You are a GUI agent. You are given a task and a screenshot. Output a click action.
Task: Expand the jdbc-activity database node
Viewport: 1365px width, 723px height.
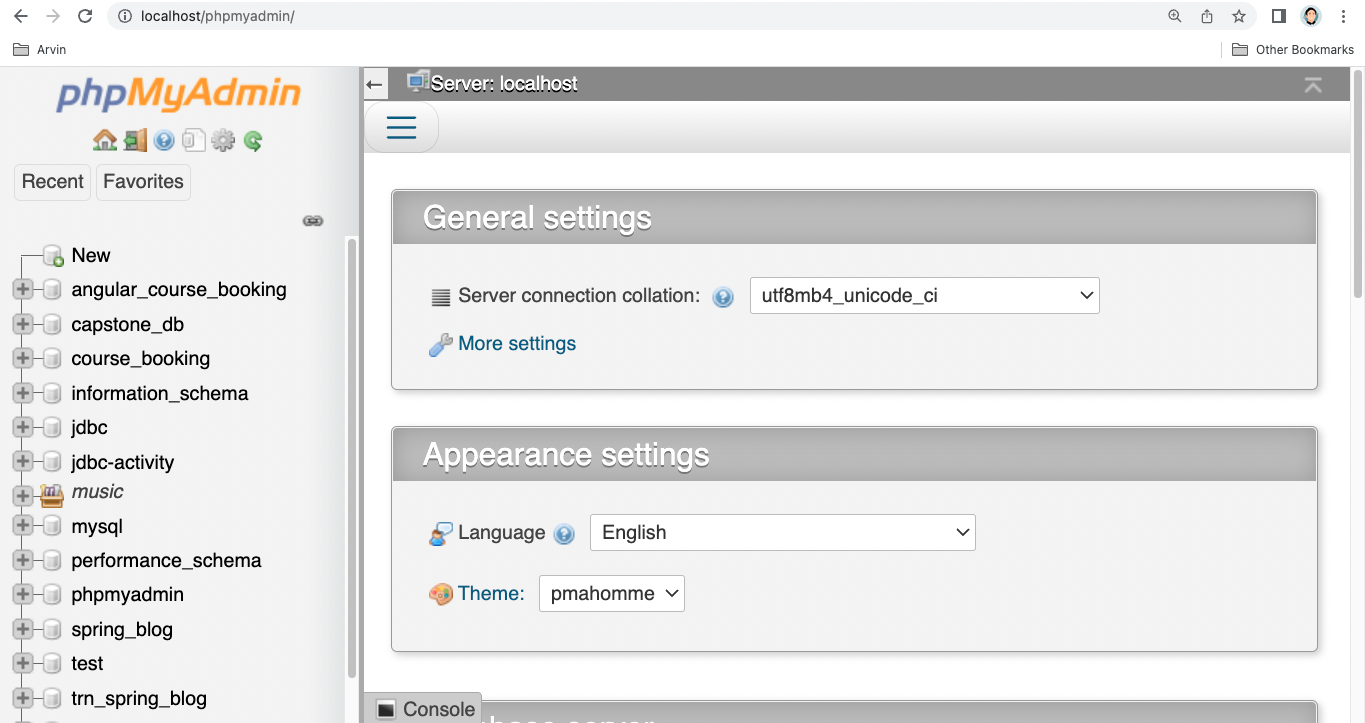22,462
